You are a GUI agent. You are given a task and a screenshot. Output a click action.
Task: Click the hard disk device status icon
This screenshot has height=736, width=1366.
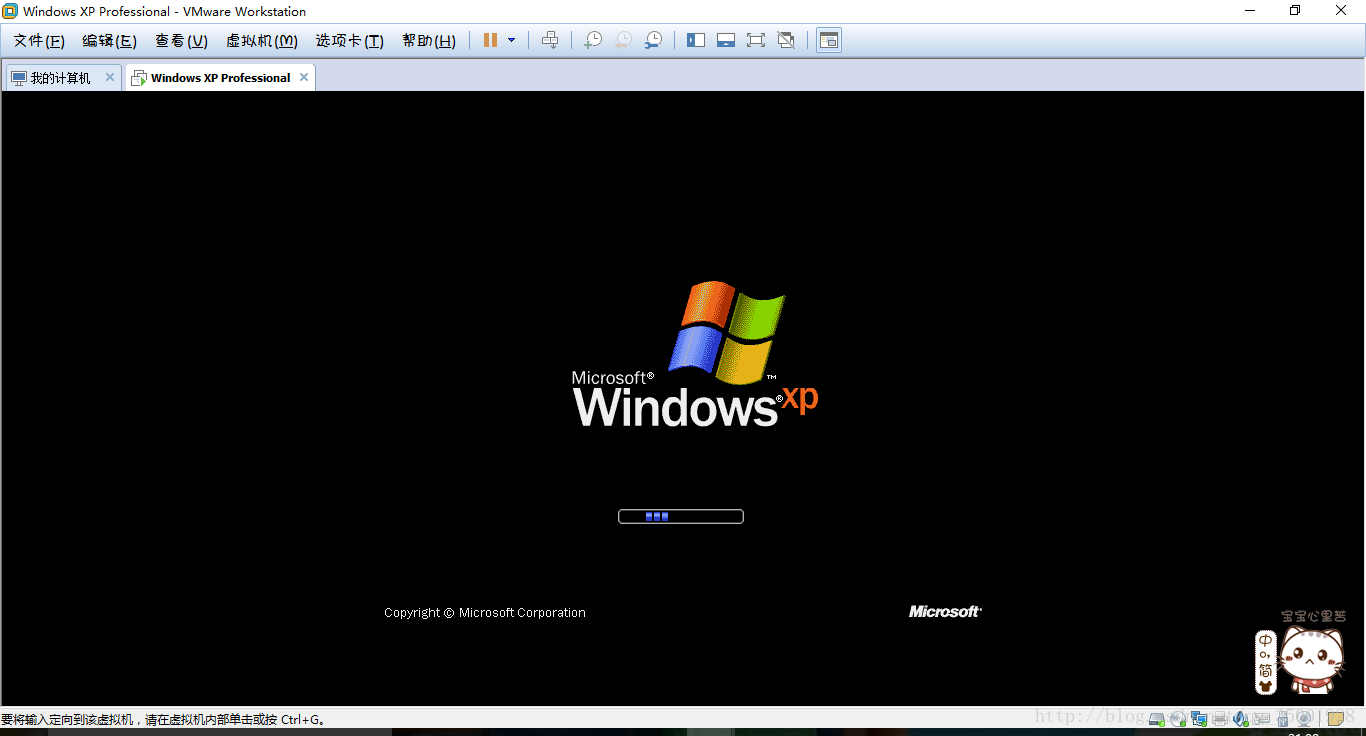tap(1157, 718)
